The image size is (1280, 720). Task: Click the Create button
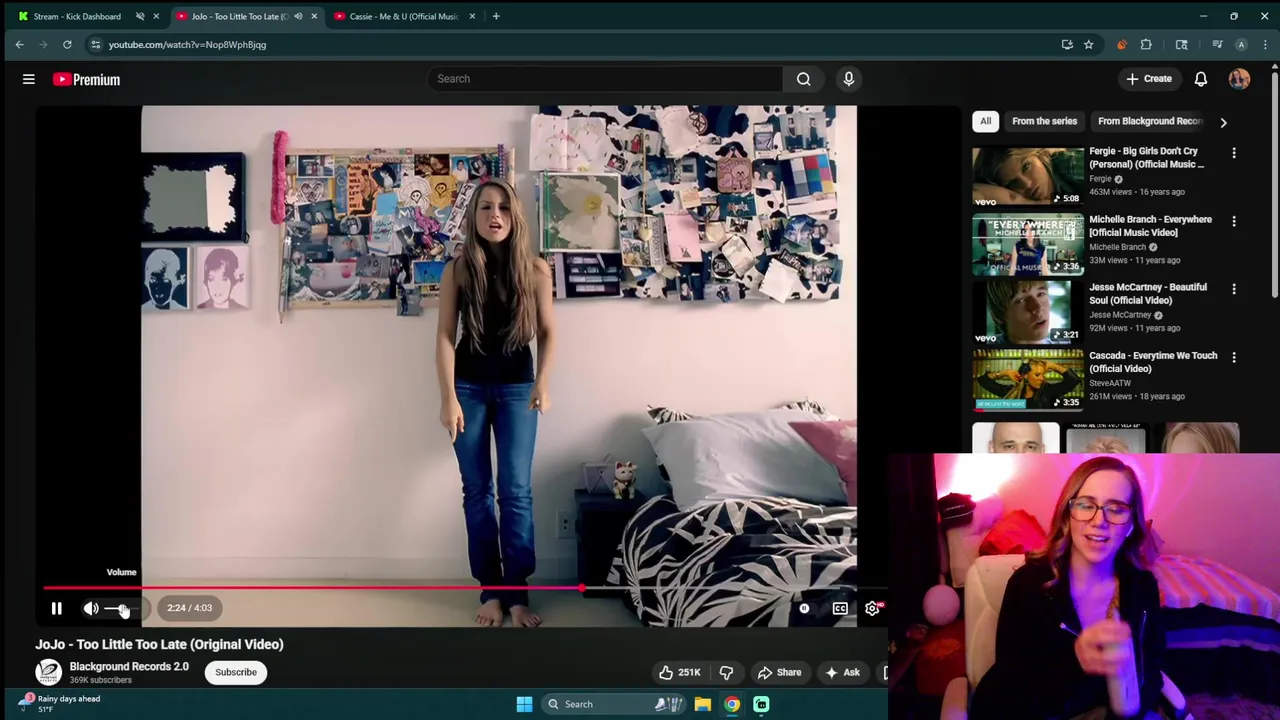[x=1149, y=79]
